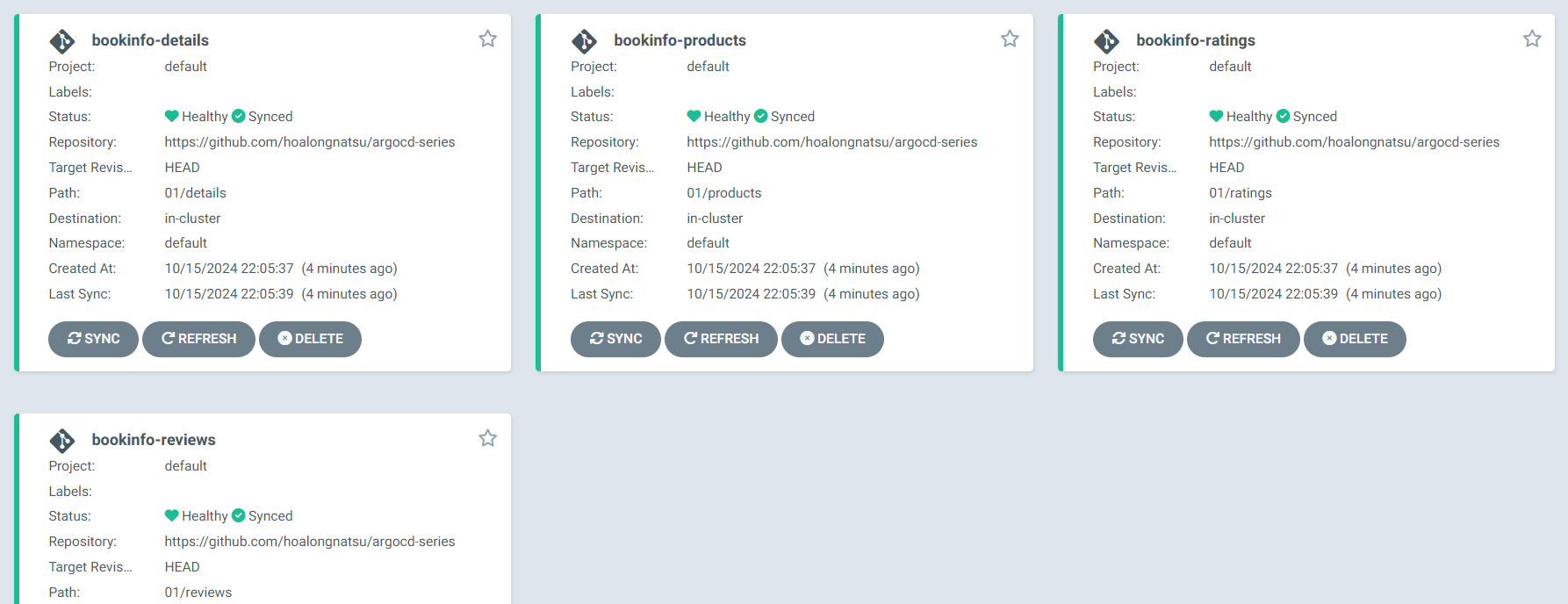Viewport: 1568px width, 604px height.
Task: Click the git icon beside bookinfo-details
Action: [x=62, y=41]
